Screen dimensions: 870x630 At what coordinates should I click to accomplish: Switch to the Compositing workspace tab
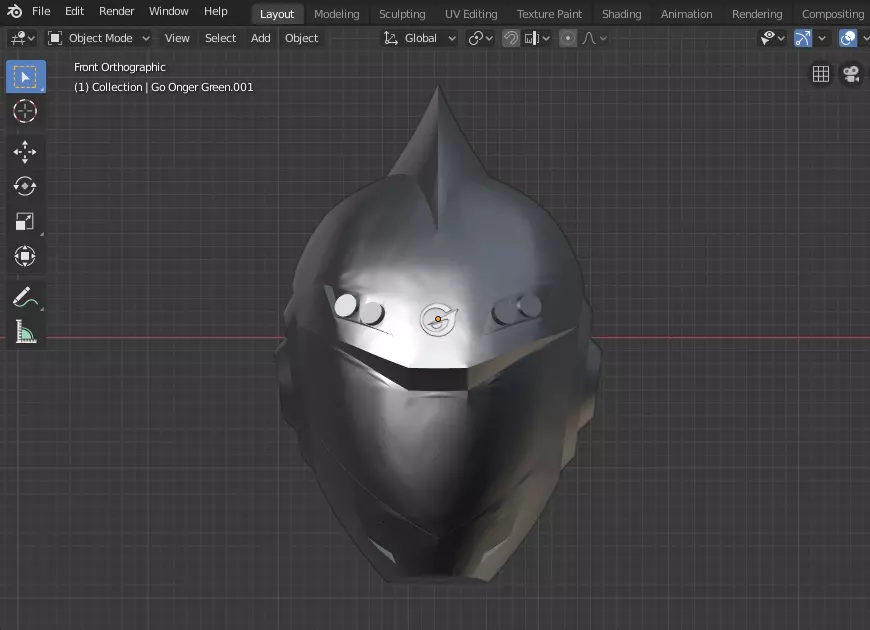[x=833, y=14]
